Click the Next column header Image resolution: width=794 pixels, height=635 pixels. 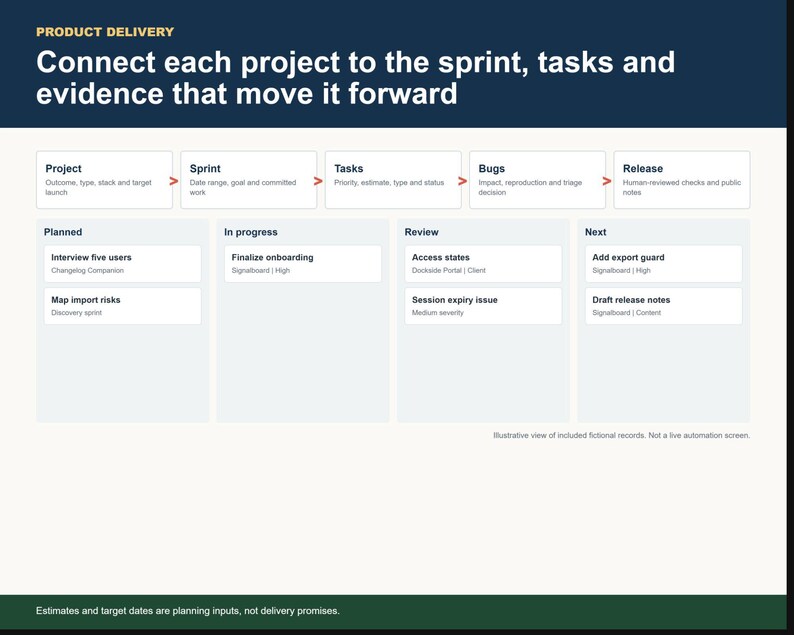(x=596, y=232)
